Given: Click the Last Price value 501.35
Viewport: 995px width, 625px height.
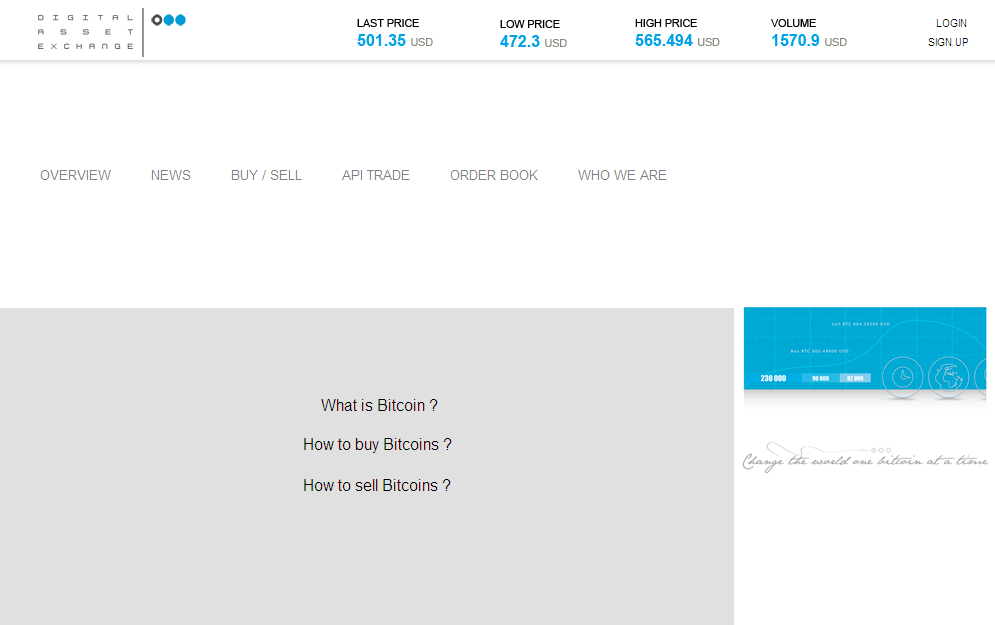Looking at the screenshot, I should pos(381,41).
